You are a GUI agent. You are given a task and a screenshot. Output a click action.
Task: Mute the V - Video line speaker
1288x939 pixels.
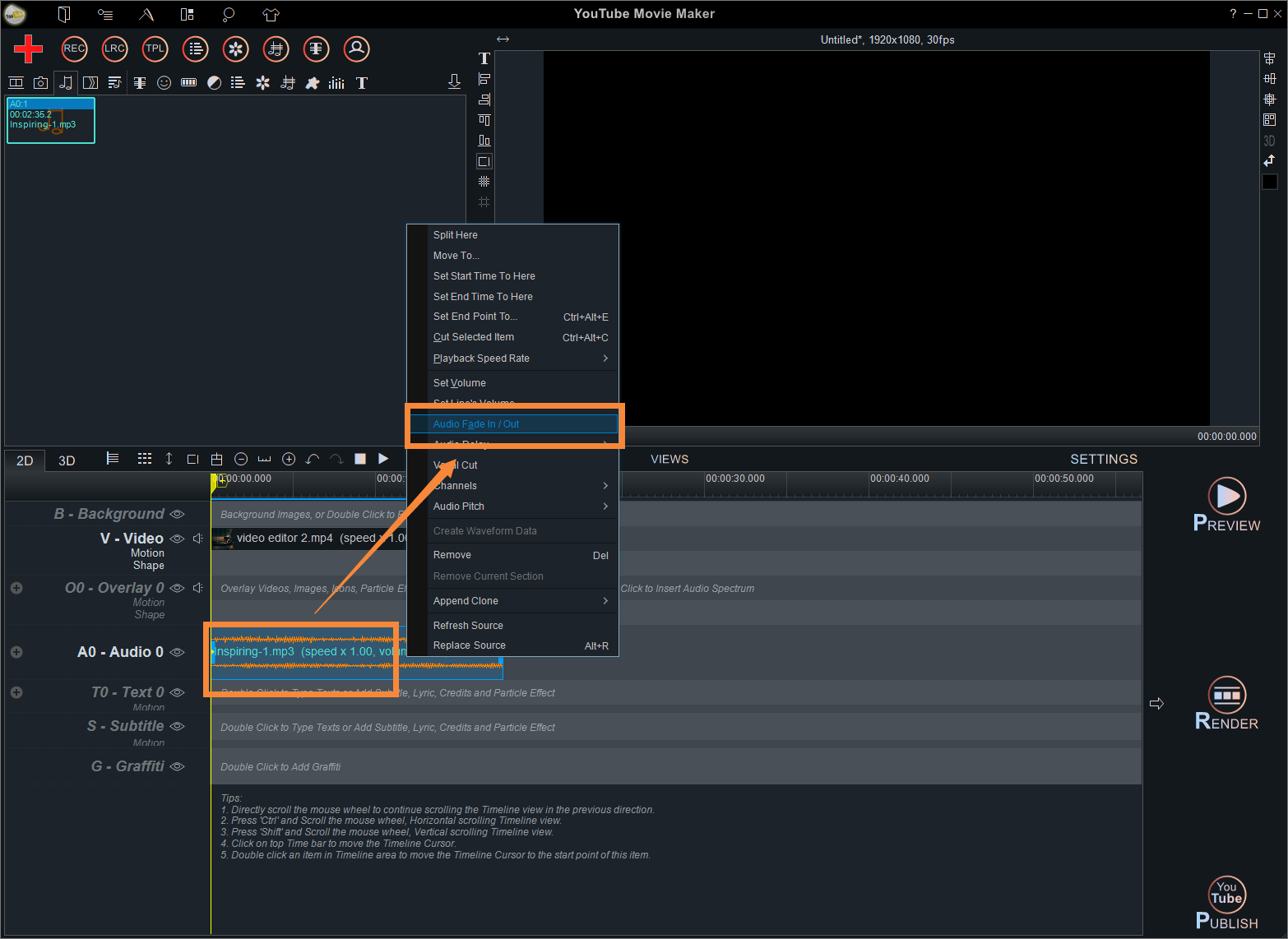(x=197, y=539)
